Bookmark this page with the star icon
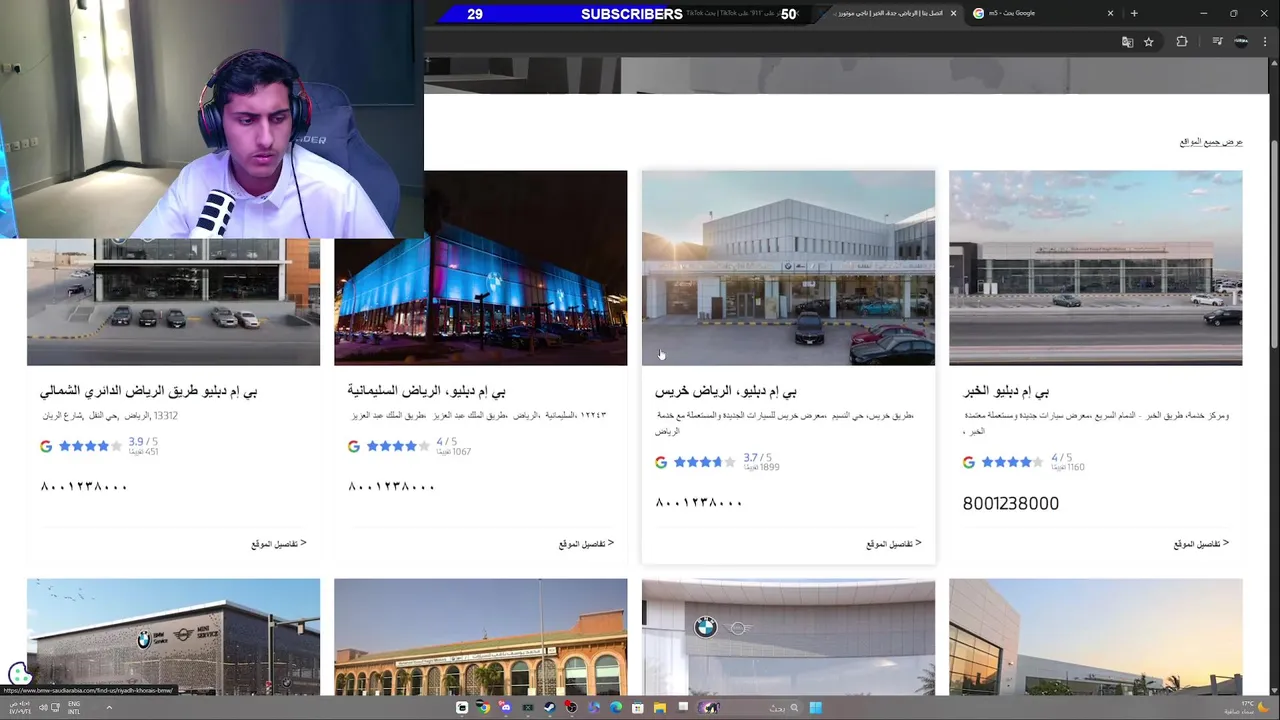The width and height of the screenshot is (1280, 720). click(1149, 42)
